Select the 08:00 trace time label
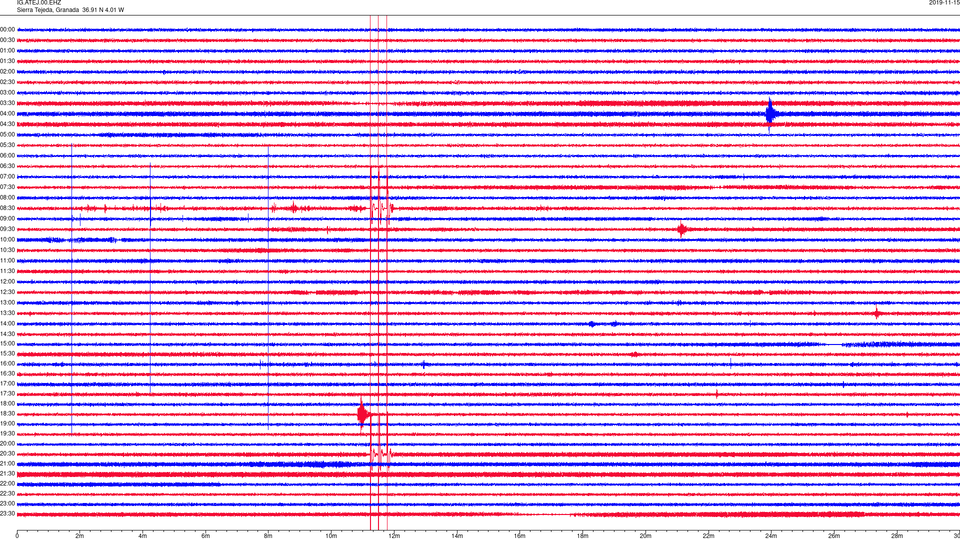The image size is (960, 540). point(8,198)
